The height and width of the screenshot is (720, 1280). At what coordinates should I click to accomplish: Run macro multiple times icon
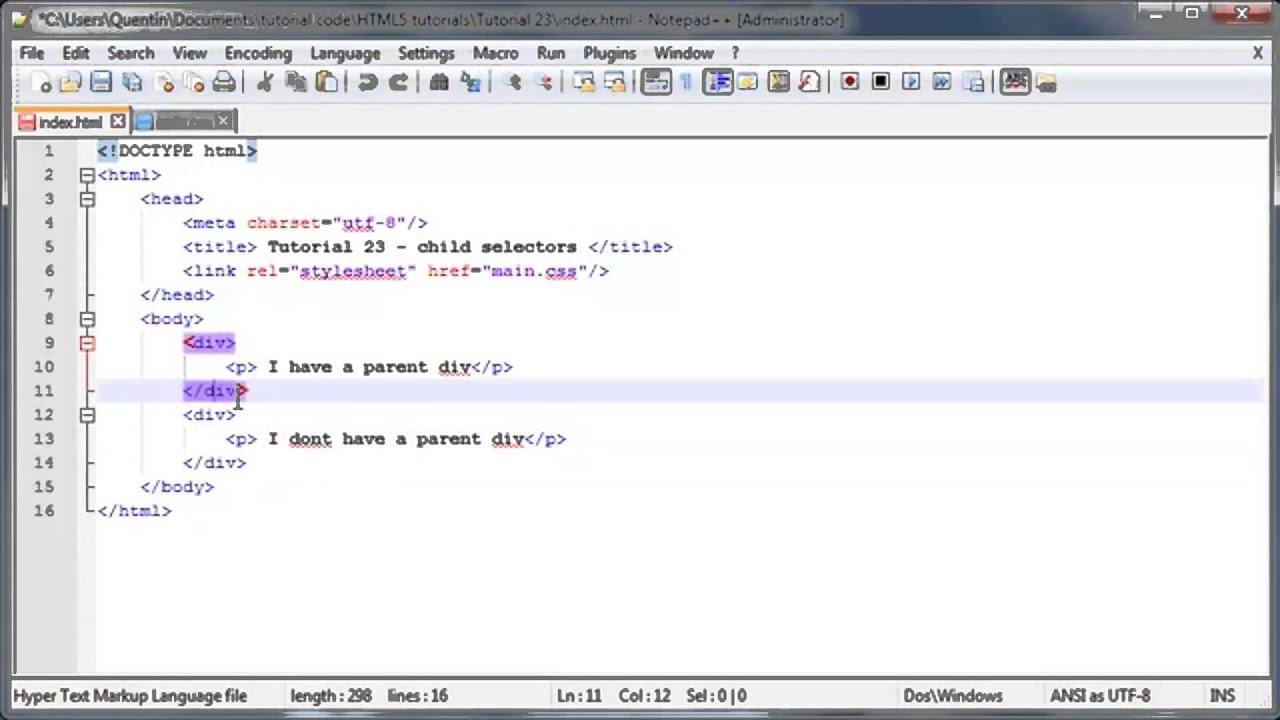(942, 83)
